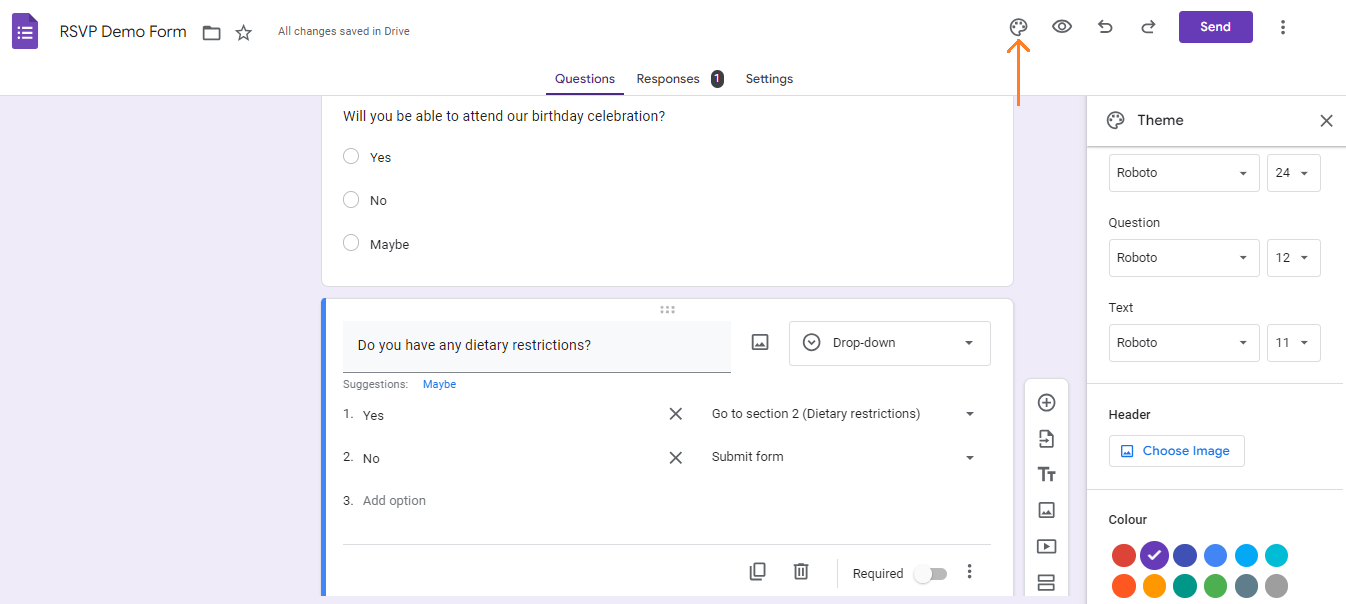The height and width of the screenshot is (604, 1346).
Task: Add a title and description block
Action: tap(1046, 474)
